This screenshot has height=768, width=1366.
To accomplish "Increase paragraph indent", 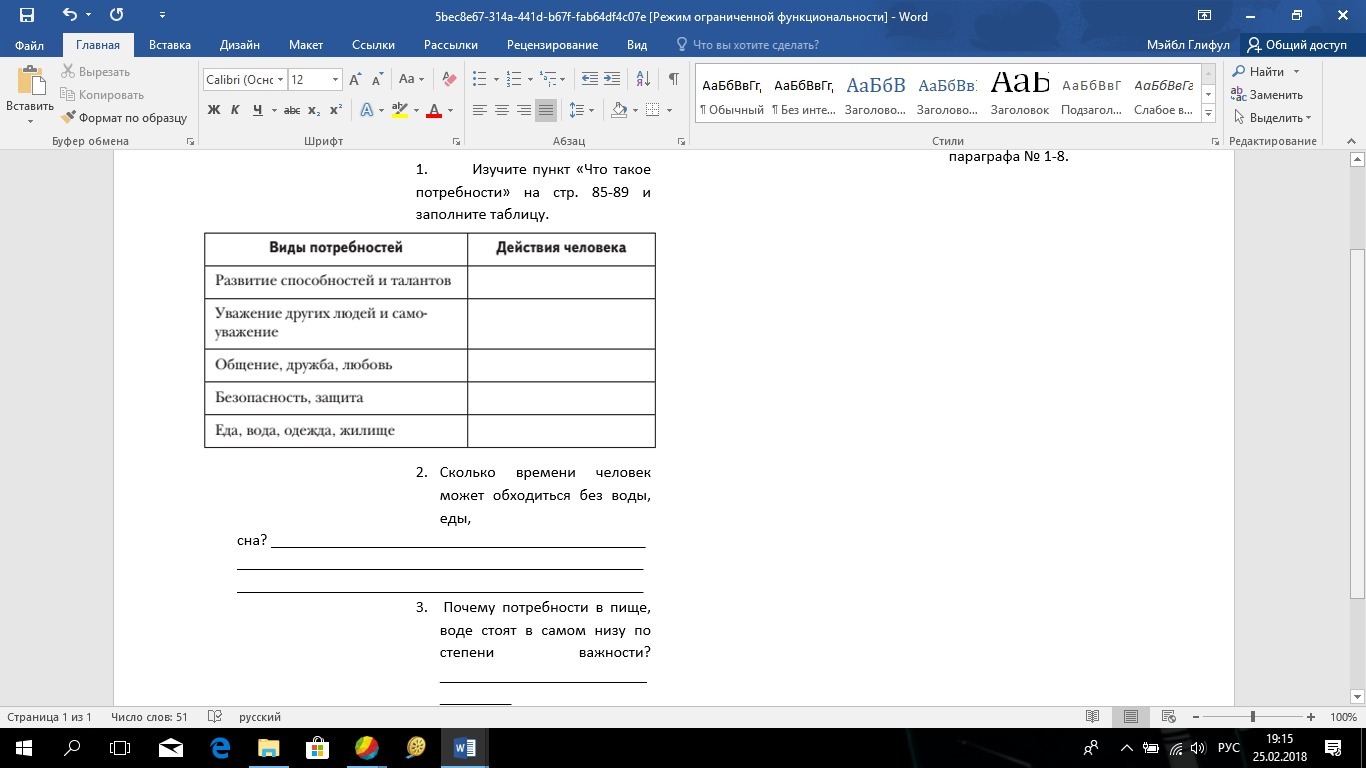I will tap(612, 79).
